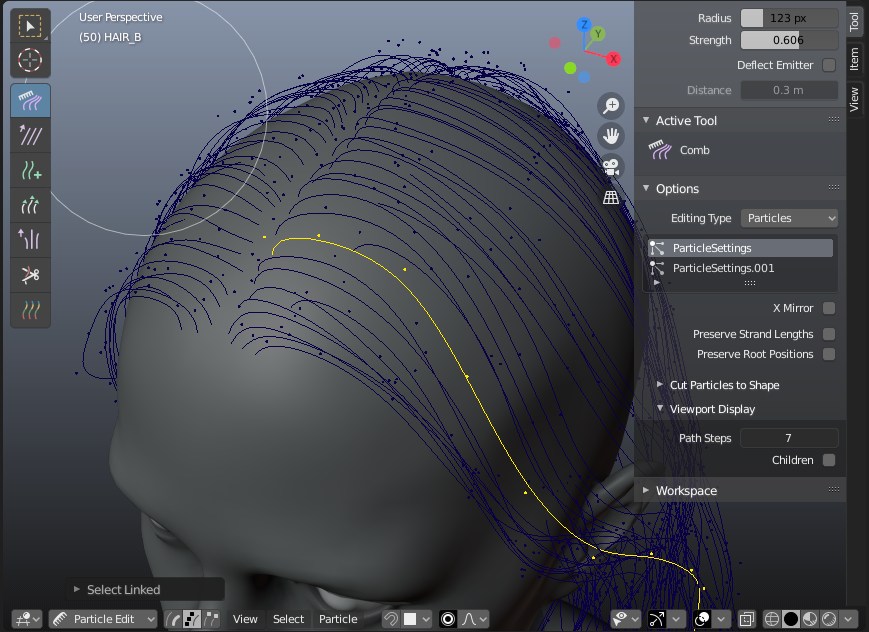This screenshot has width=869, height=632.
Task: Select the Puff hair tool
Action: pyautogui.click(x=30, y=240)
